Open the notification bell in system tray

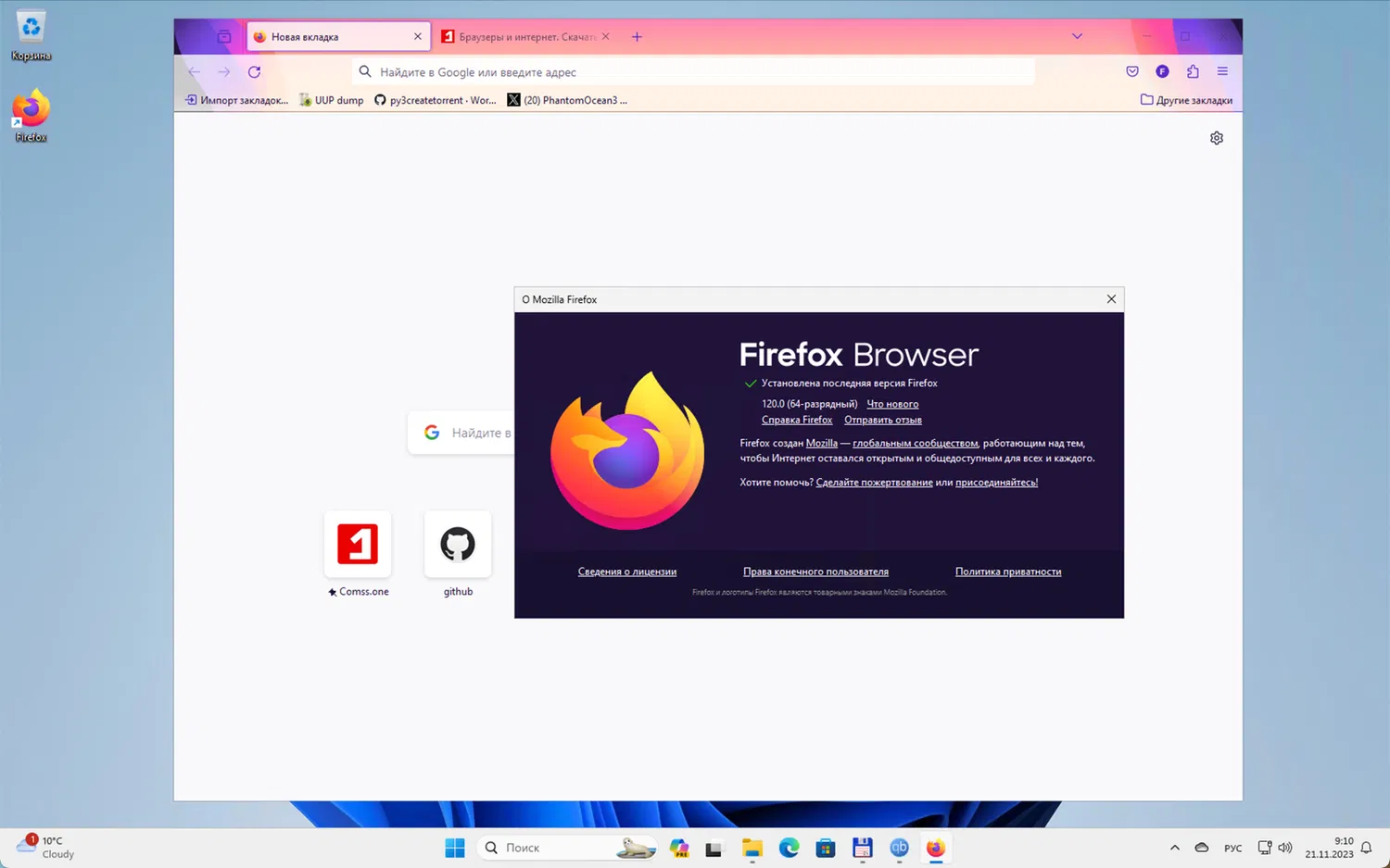pyautogui.click(x=1366, y=848)
